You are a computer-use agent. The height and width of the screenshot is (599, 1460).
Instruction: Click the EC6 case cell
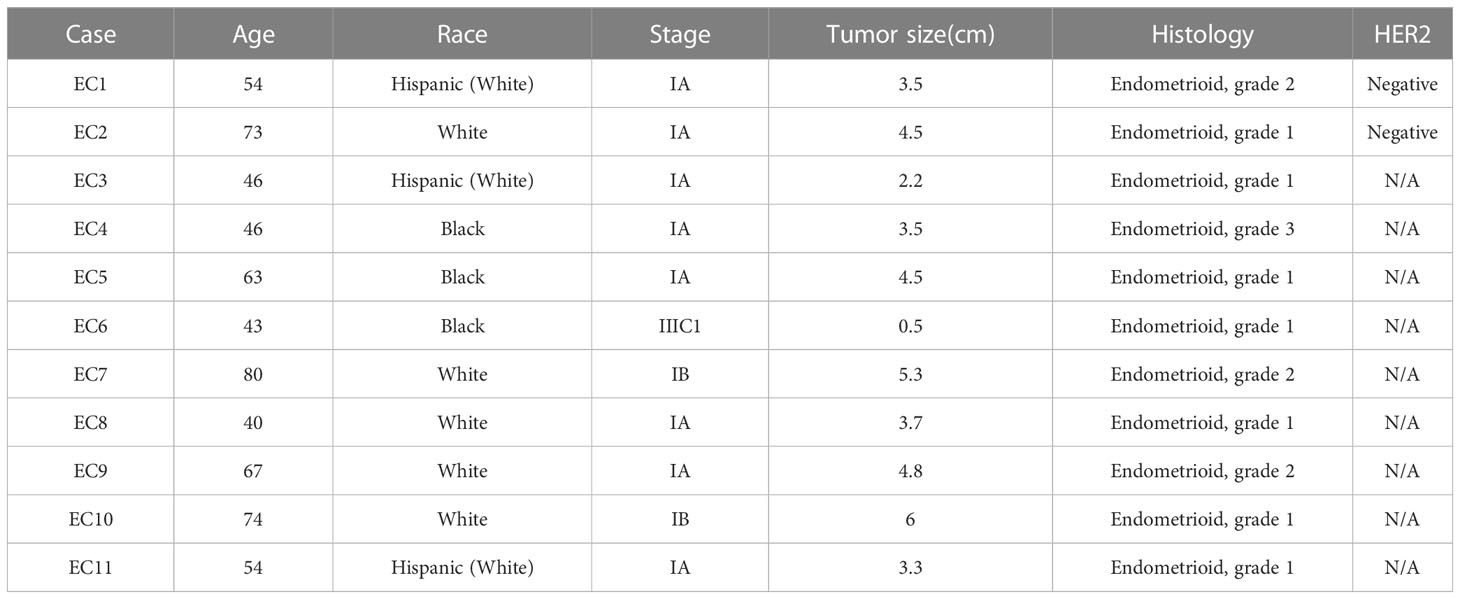90,326
